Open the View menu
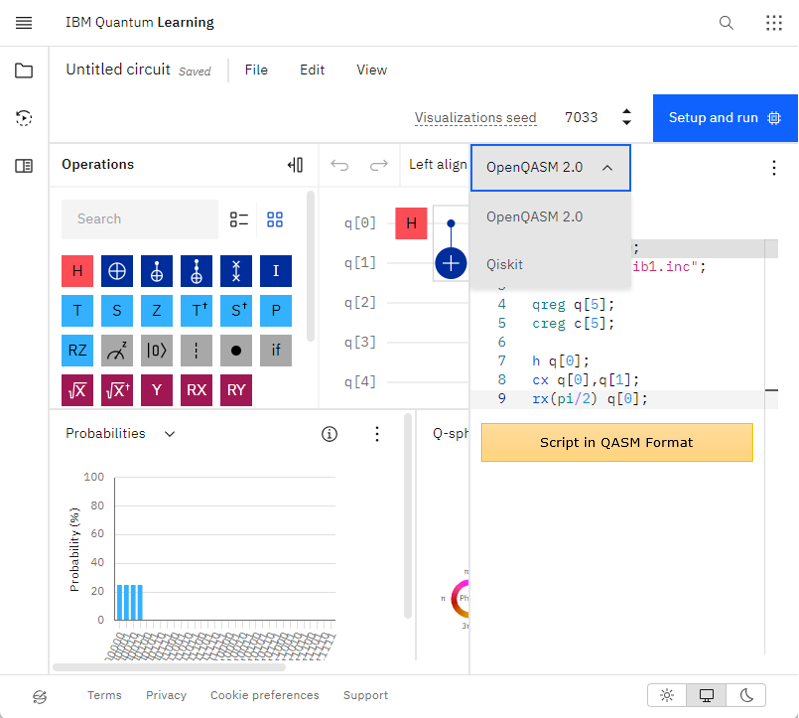Screen dimensions: 799x718 click(x=371, y=70)
